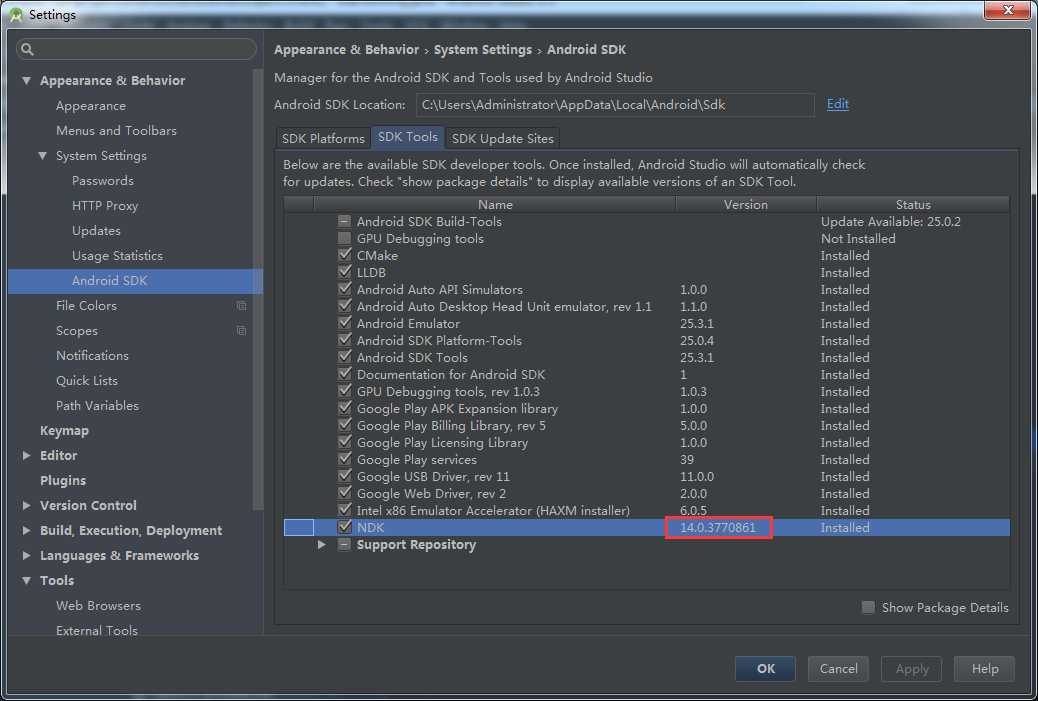The height and width of the screenshot is (701, 1038).
Task: Select Usage Statistics item
Action: click(x=117, y=256)
